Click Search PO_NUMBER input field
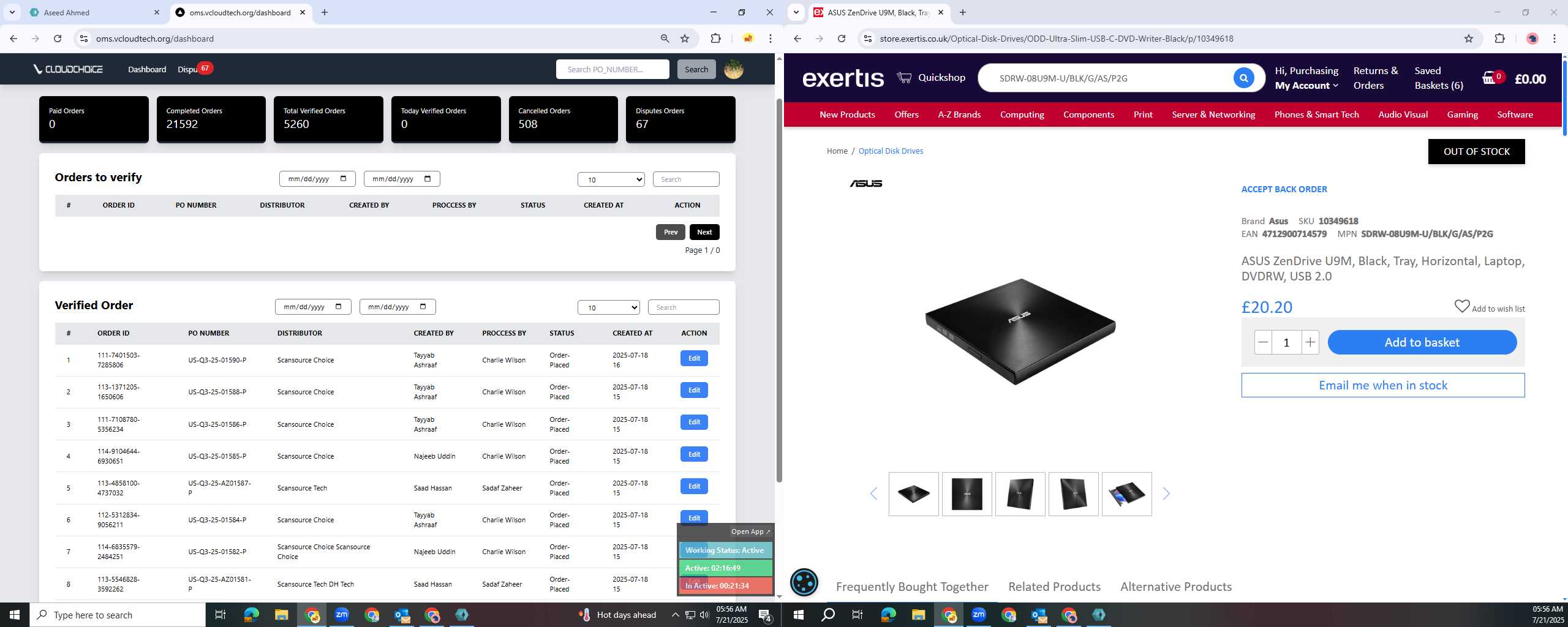 tap(612, 69)
